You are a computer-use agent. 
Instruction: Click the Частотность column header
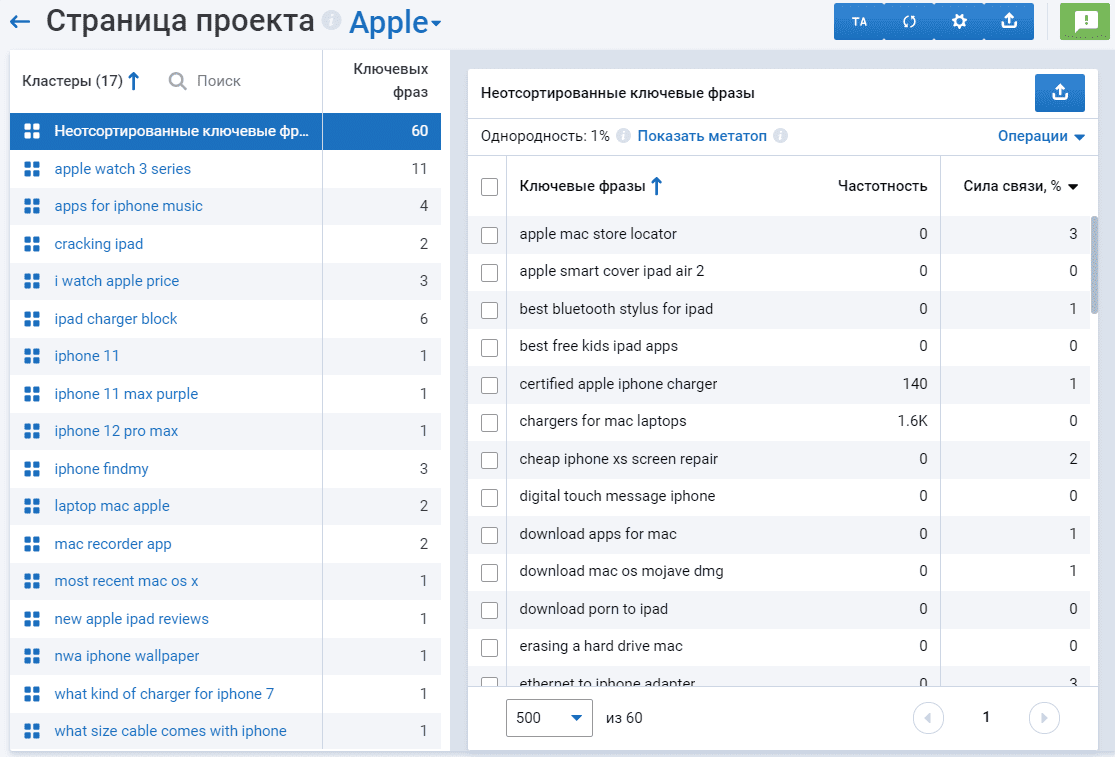(x=882, y=186)
